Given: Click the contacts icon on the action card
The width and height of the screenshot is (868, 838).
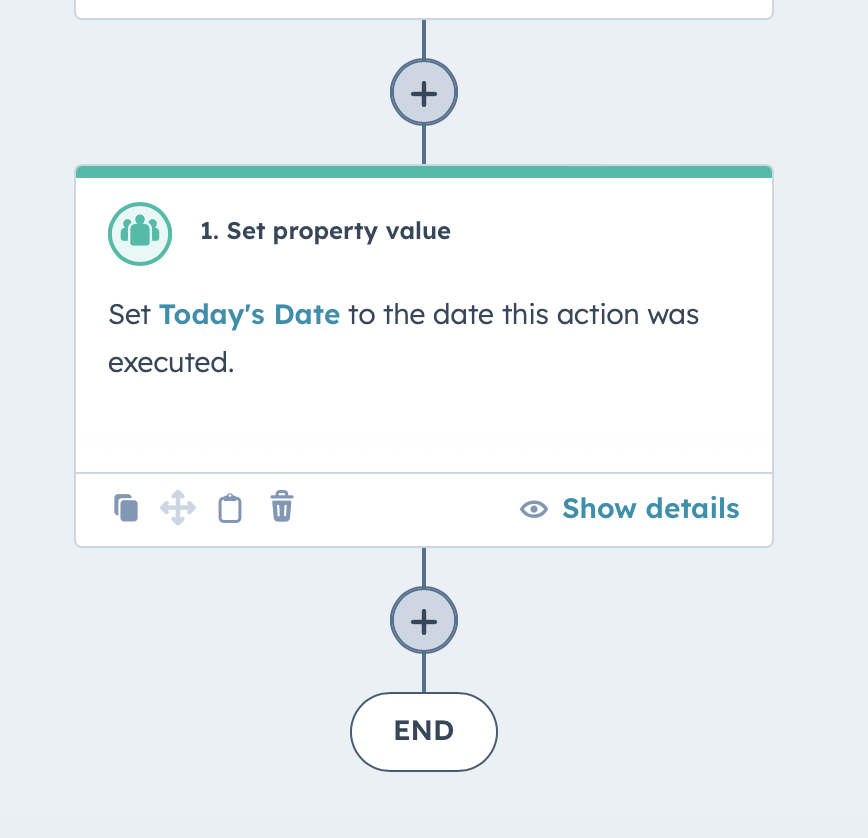Looking at the screenshot, I should tap(139, 233).
